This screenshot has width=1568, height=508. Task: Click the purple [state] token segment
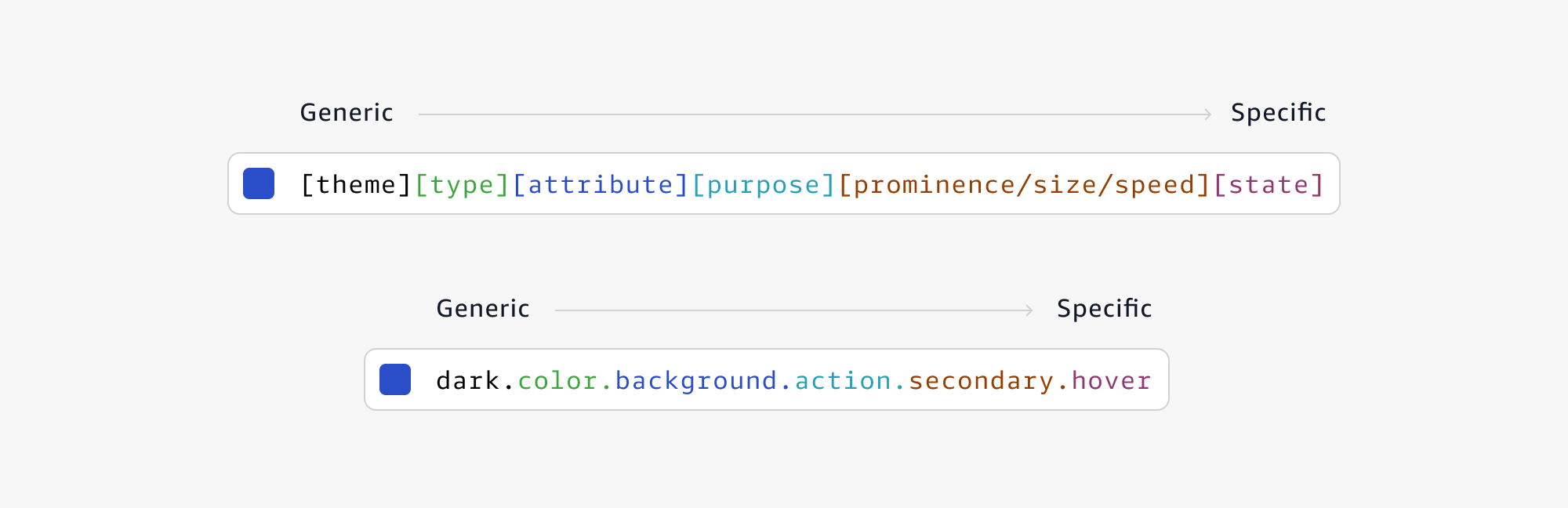(x=1269, y=185)
